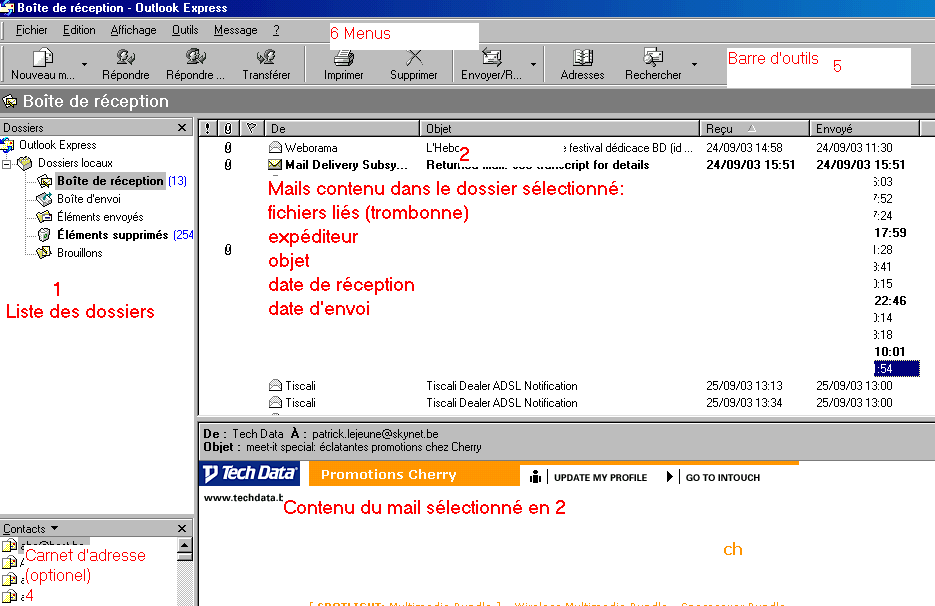This screenshot has width=935, height=606.
Task: Click the Éléments envoyés folder icon
Action: 44,217
